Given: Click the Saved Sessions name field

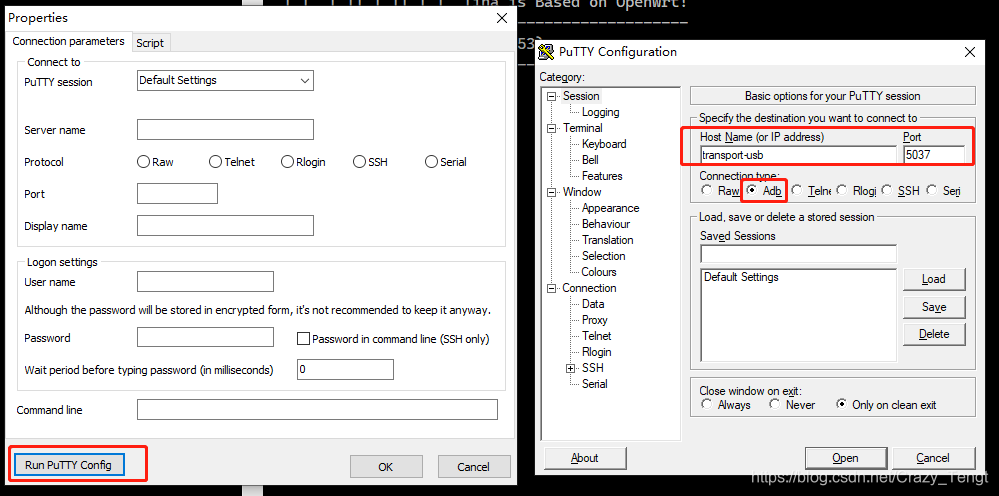Looking at the screenshot, I should (798, 253).
